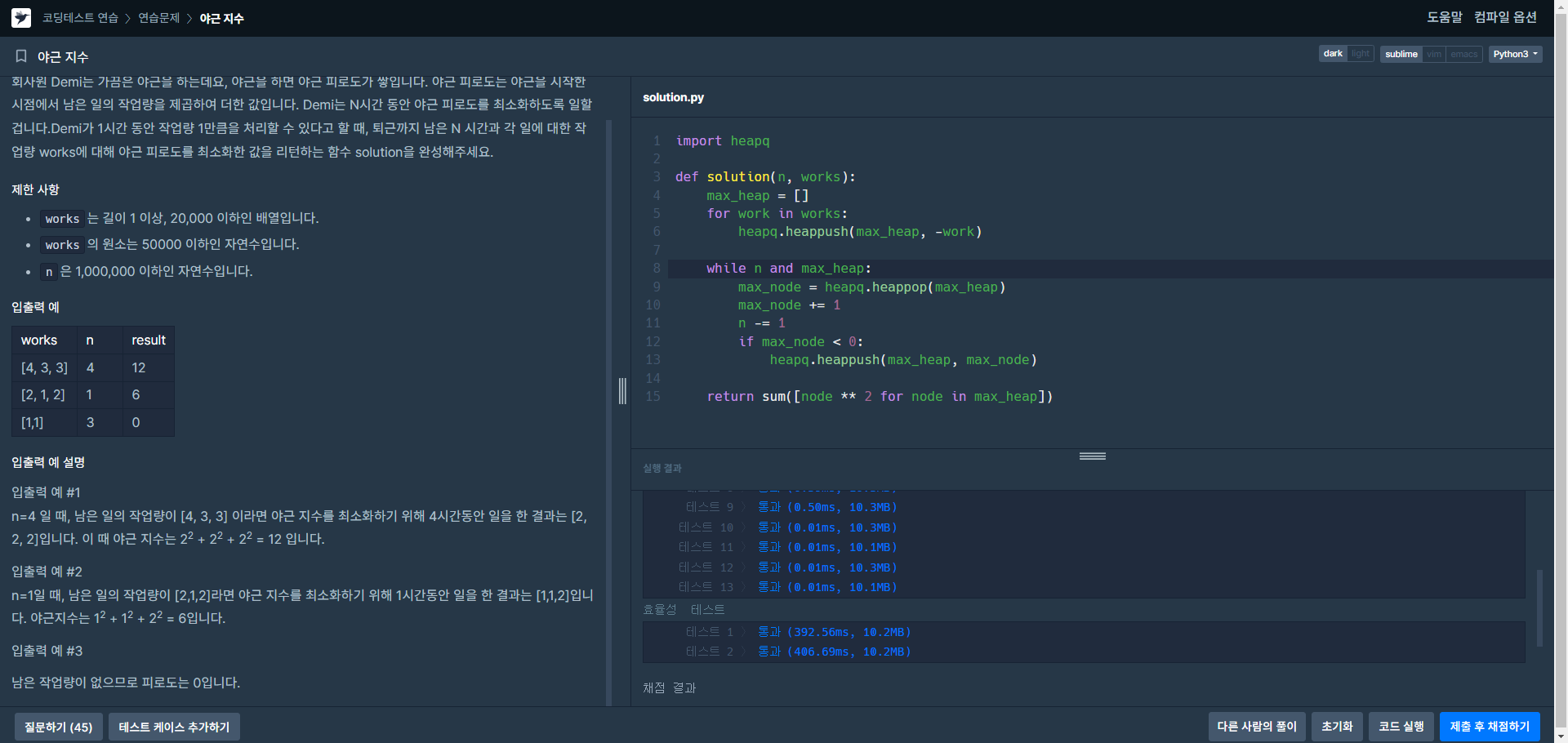Select sublime key binding mode
Screen dimensions: 1568x743
pos(1401,54)
